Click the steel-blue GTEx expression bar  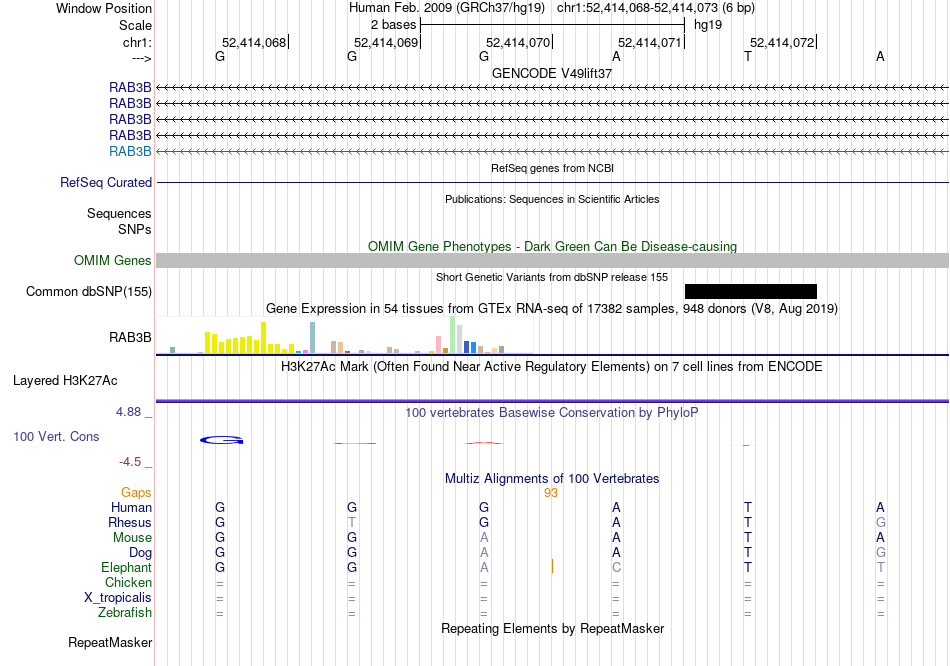tap(313, 338)
